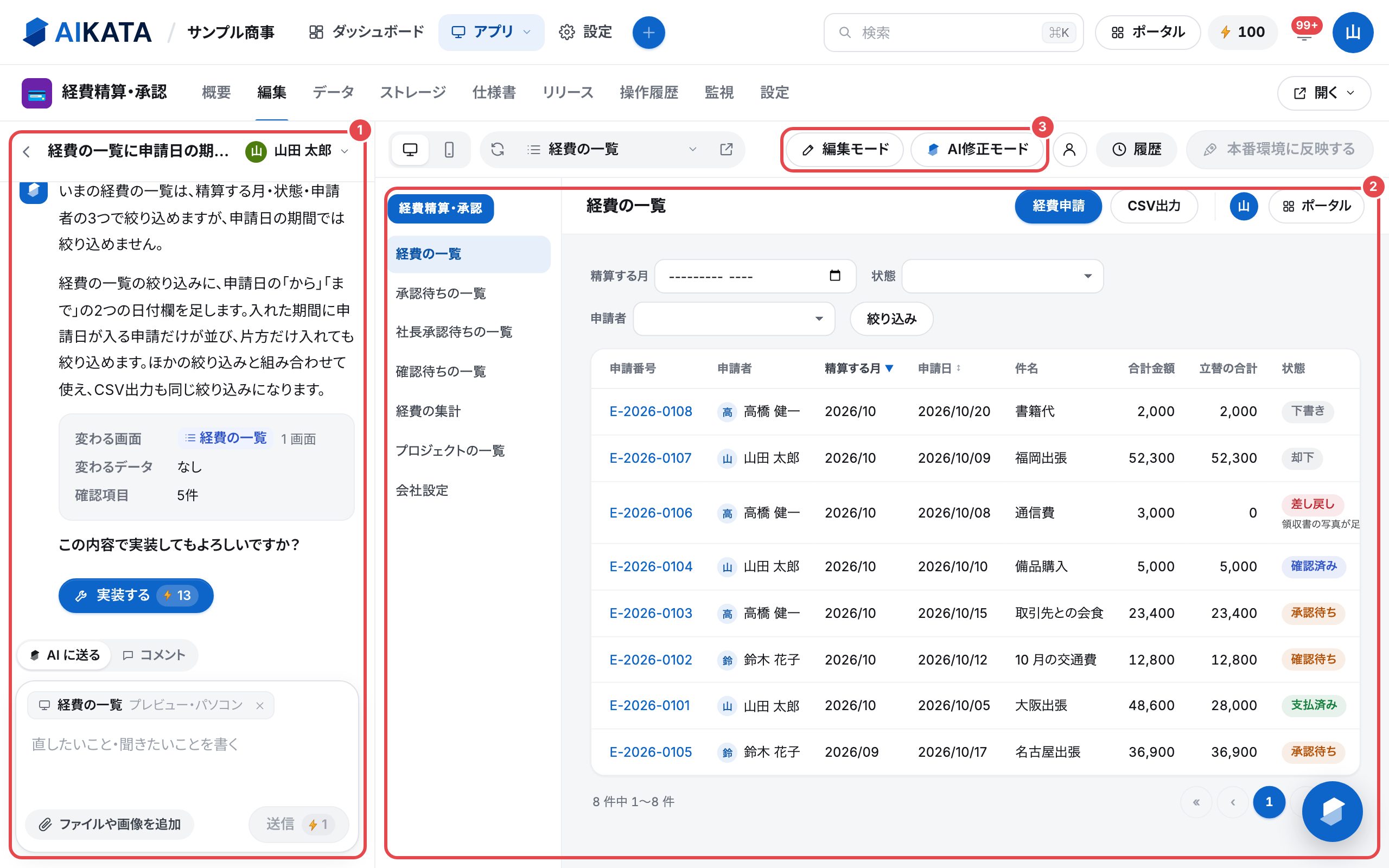Reload the preview with refresh icon
Screen dimensions: 1389x868
498,150
